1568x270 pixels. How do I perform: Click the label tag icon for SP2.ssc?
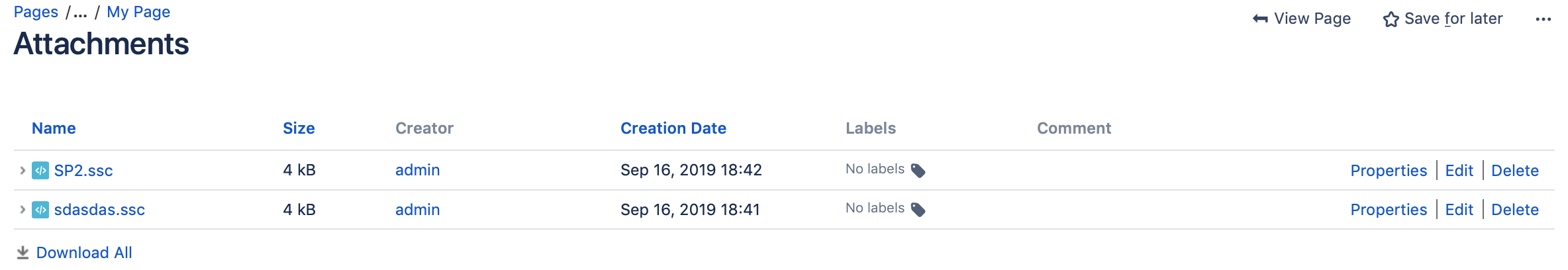click(918, 171)
